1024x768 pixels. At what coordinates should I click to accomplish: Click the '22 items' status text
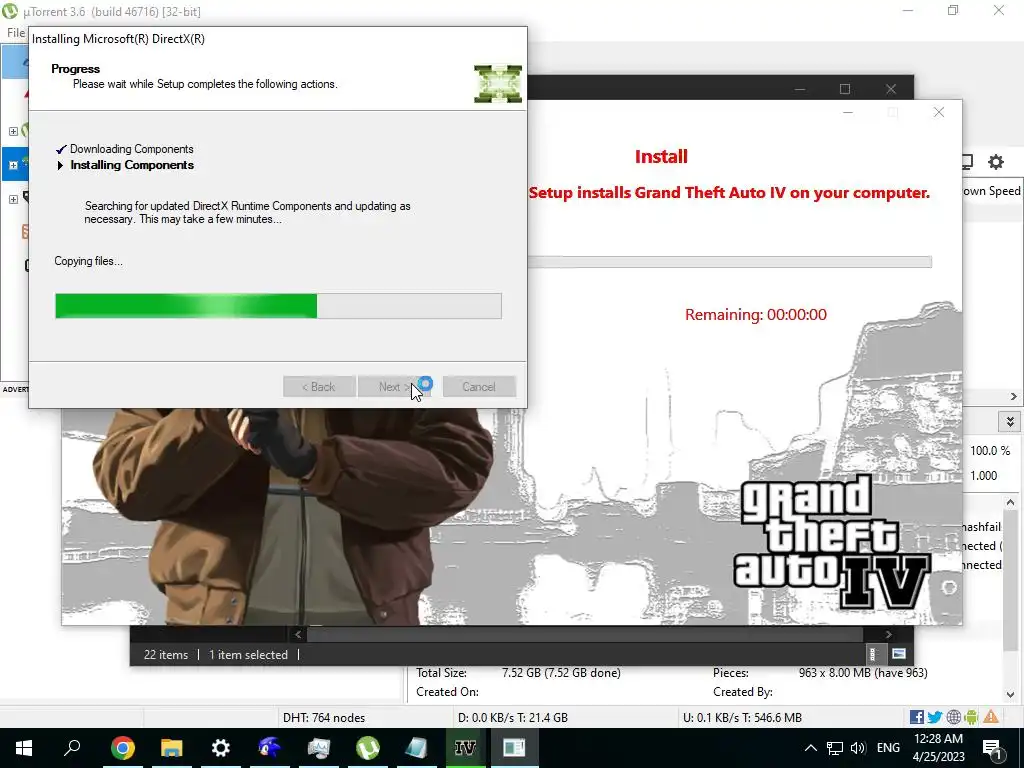[166, 654]
